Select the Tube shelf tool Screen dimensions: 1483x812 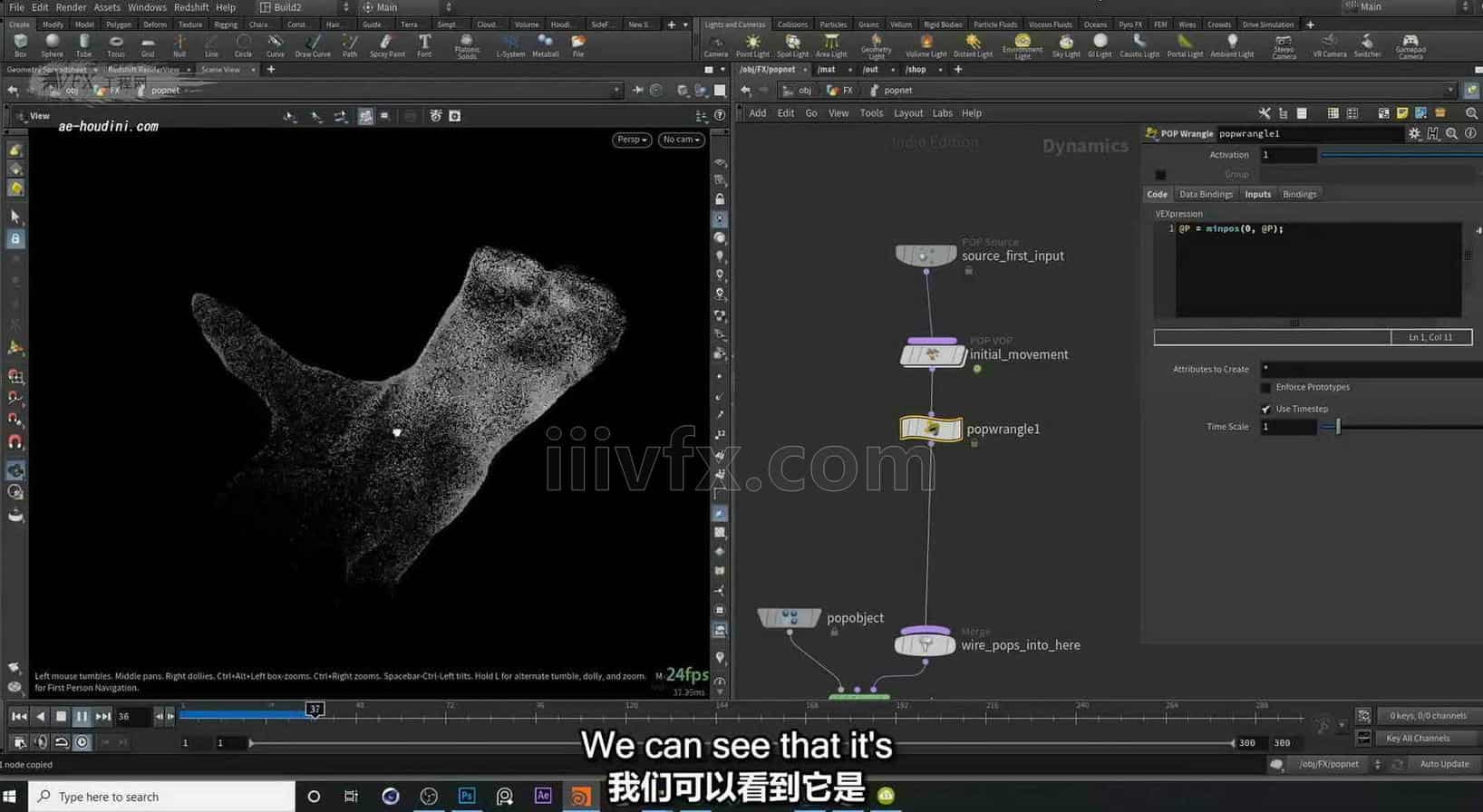click(83, 45)
